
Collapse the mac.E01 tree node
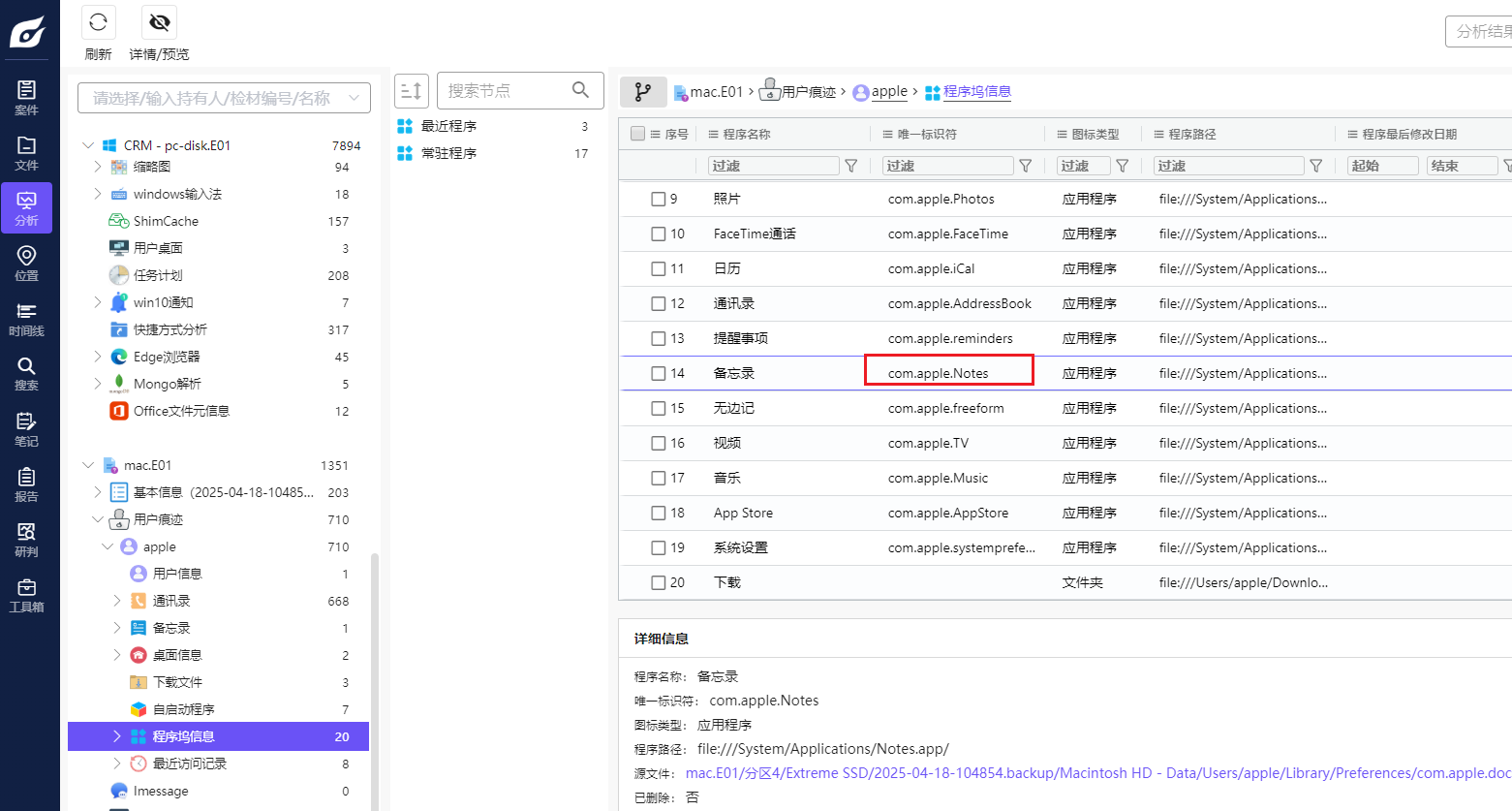(88, 465)
